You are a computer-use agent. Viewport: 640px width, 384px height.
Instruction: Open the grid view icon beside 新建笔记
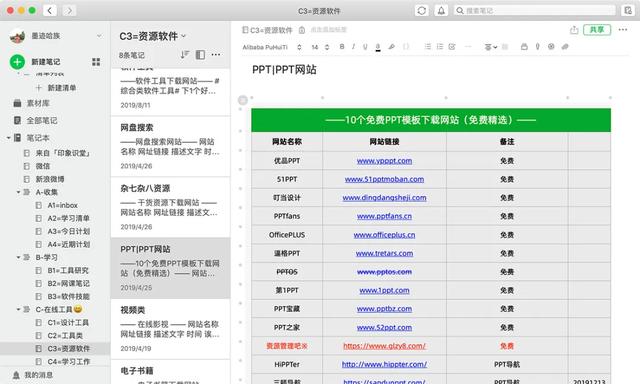[x=96, y=62]
